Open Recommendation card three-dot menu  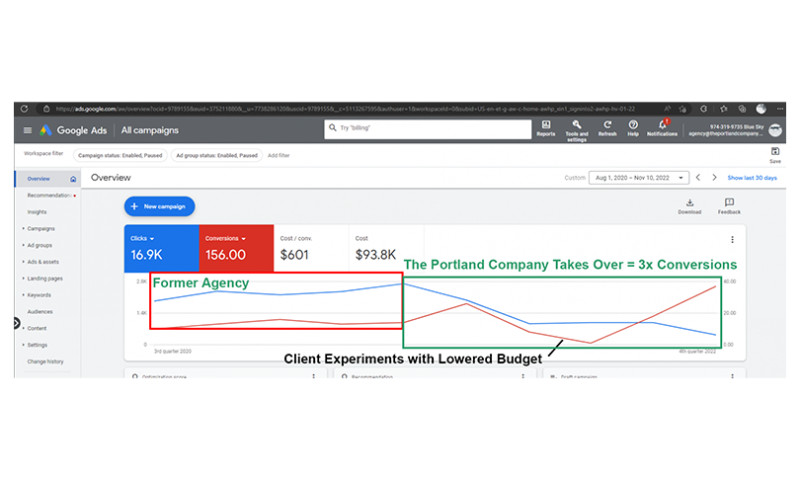[523, 376]
